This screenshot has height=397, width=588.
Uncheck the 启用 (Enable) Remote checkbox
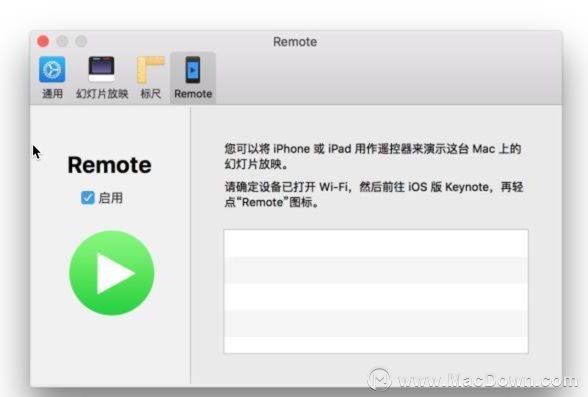point(88,198)
